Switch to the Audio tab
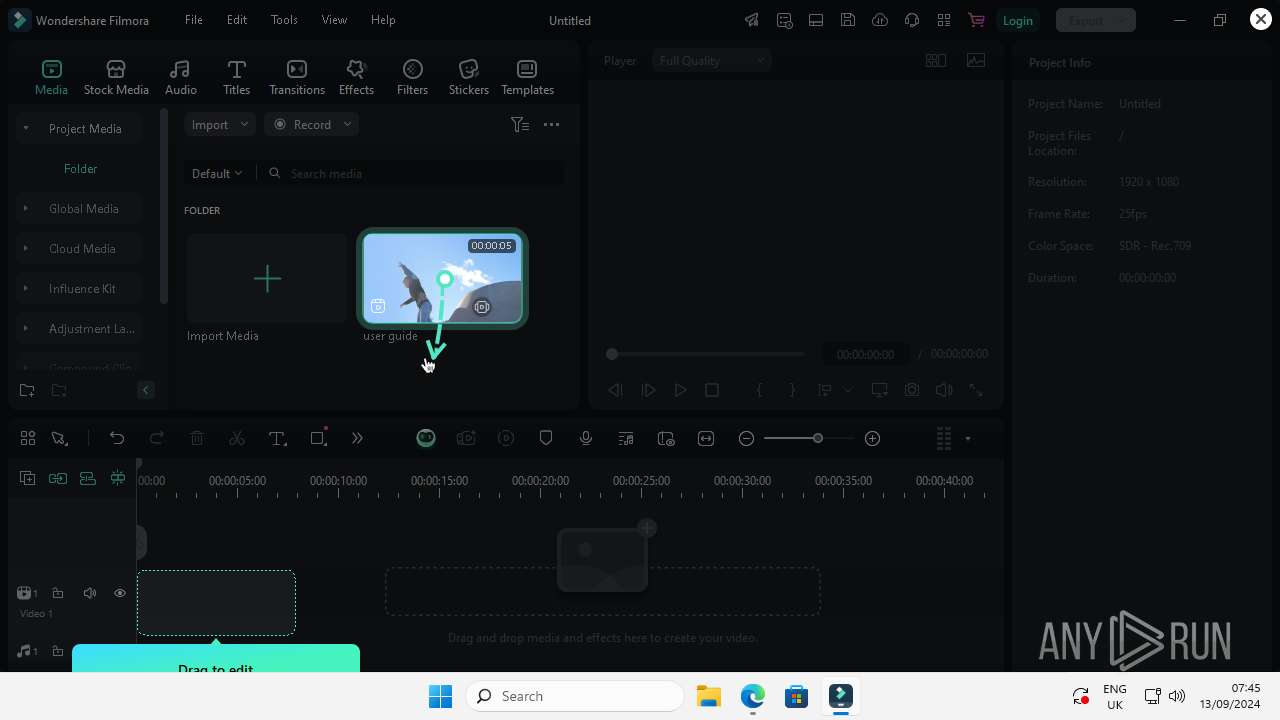1280x720 pixels. pos(180,77)
